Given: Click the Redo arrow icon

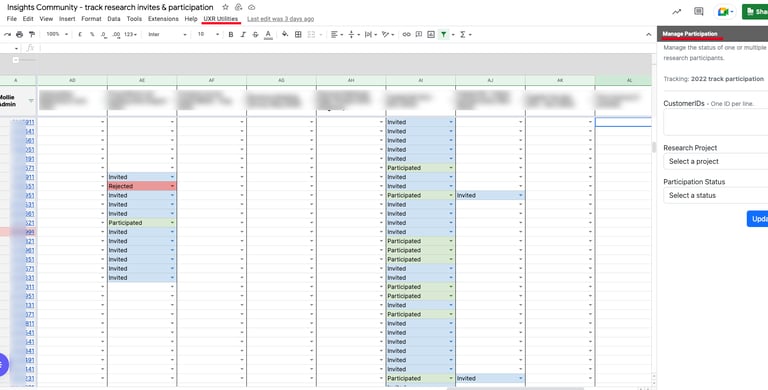Looking at the screenshot, I should point(7,34).
